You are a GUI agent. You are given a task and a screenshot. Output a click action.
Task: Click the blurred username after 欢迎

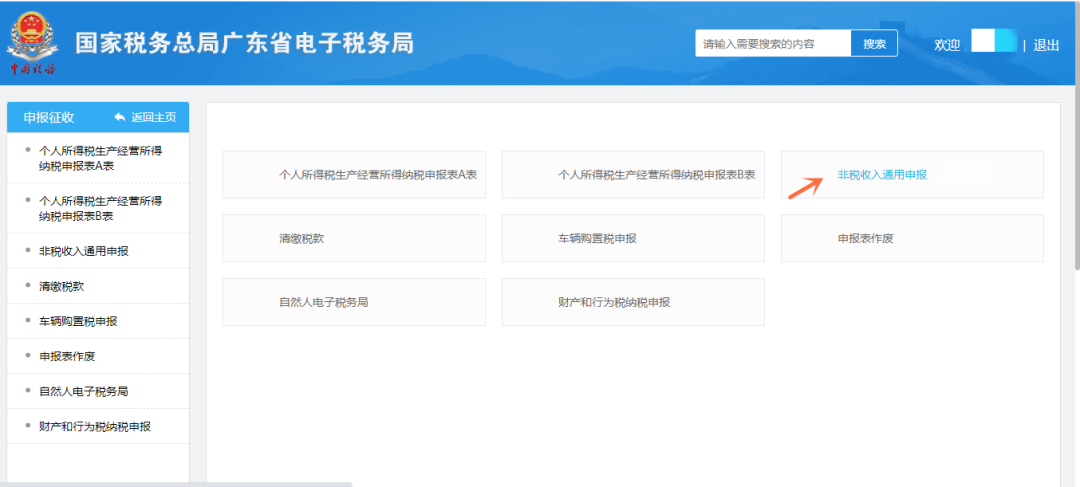(x=994, y=40)
